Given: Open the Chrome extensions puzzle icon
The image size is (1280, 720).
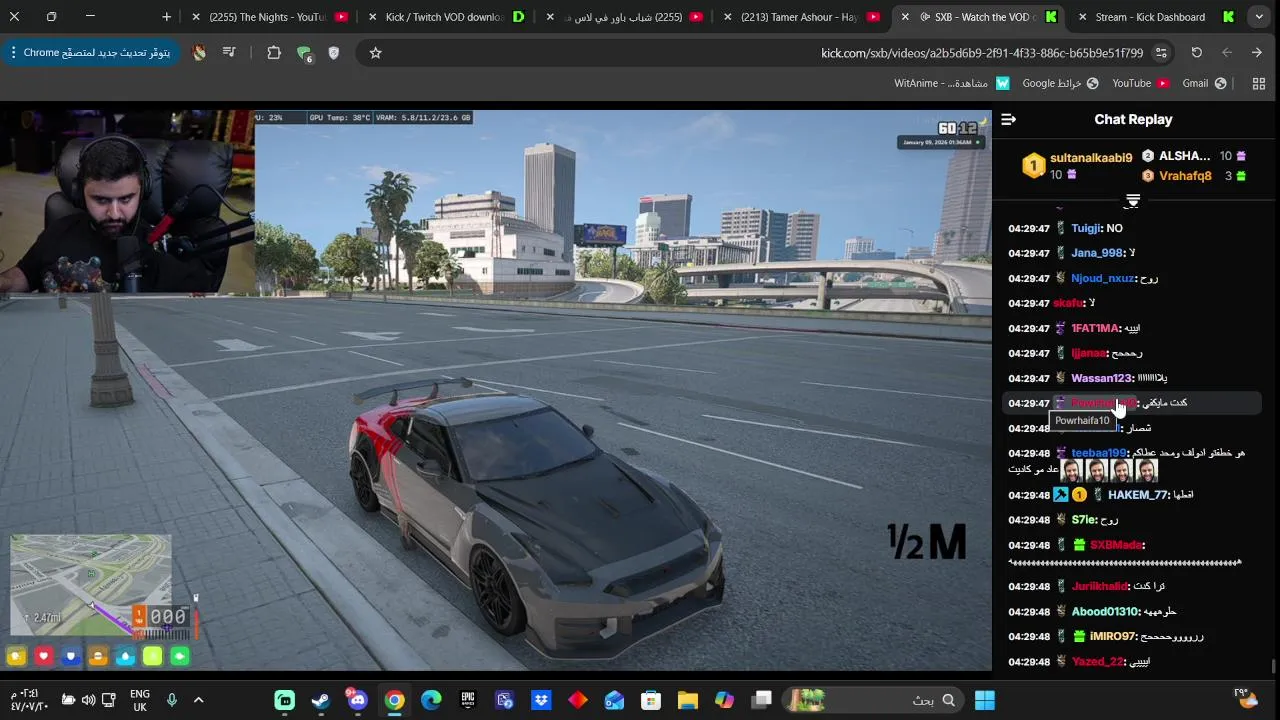Looking at the screenshot, I should (x=274, y=53).
